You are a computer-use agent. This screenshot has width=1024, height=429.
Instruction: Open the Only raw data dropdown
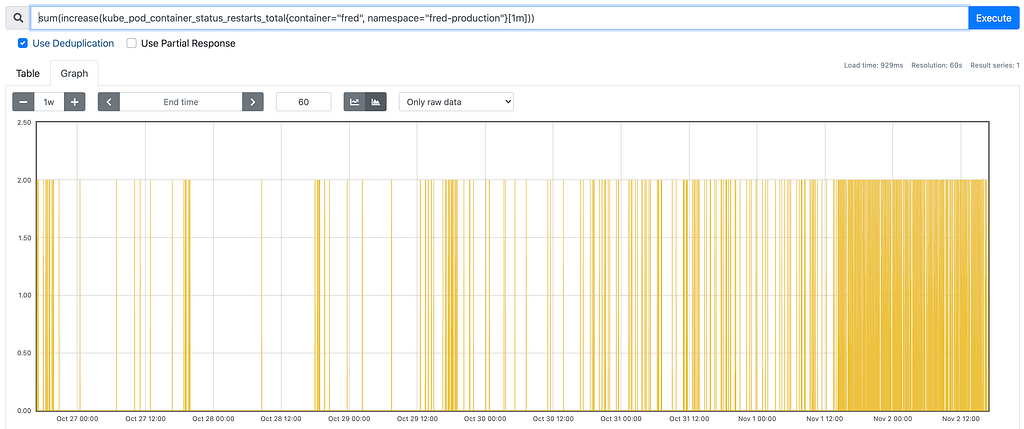(456, 102)
